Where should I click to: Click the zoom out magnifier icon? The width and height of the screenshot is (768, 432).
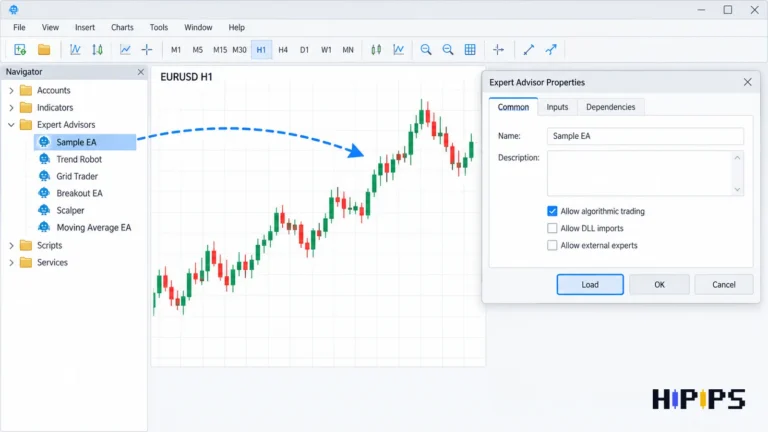point(448,49)
